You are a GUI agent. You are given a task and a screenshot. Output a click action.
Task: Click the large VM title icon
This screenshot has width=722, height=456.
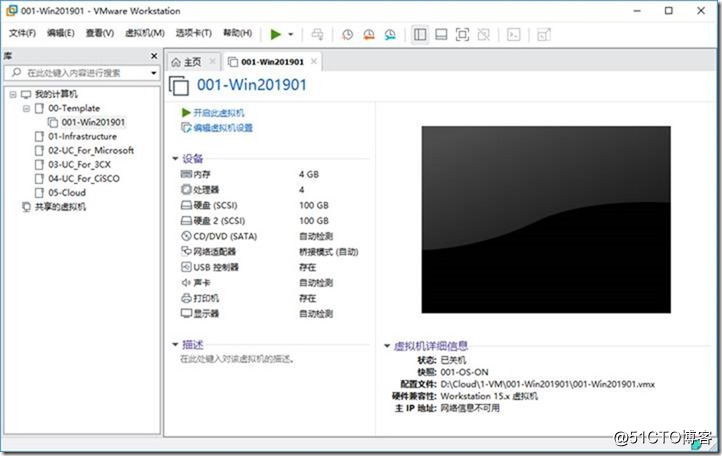click(179, 86)
